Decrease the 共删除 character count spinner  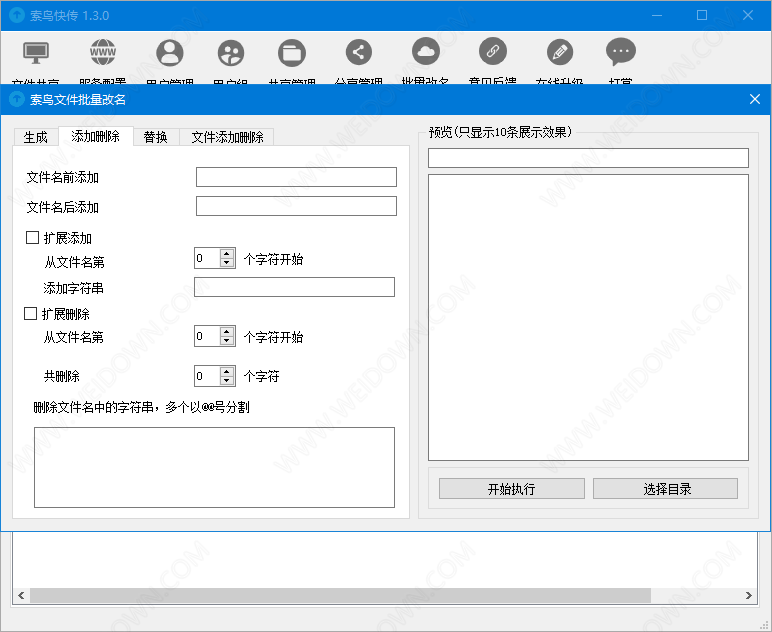(226, 380)
